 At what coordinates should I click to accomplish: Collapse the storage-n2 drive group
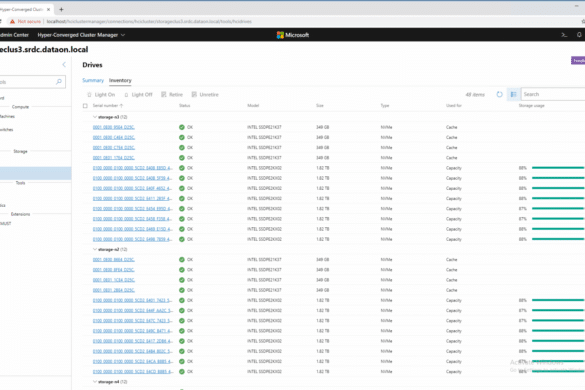95,249
